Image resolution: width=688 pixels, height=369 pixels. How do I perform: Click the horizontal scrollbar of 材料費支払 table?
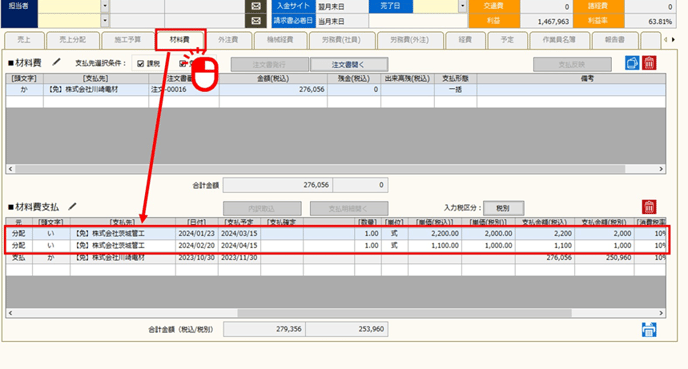coord(336,313)
